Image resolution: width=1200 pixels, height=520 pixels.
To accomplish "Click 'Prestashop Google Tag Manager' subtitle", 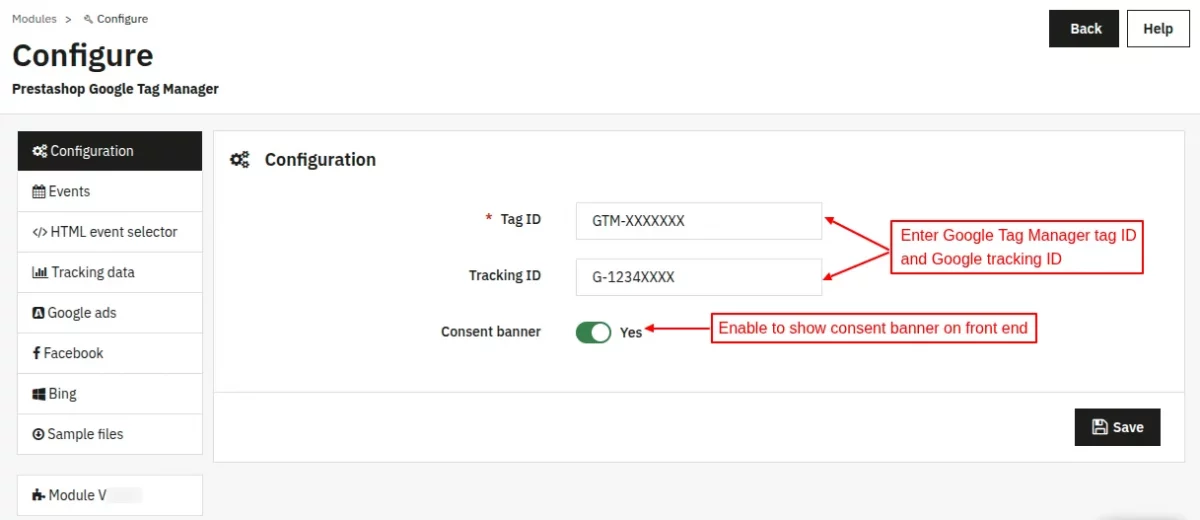I will coord(115,89).
